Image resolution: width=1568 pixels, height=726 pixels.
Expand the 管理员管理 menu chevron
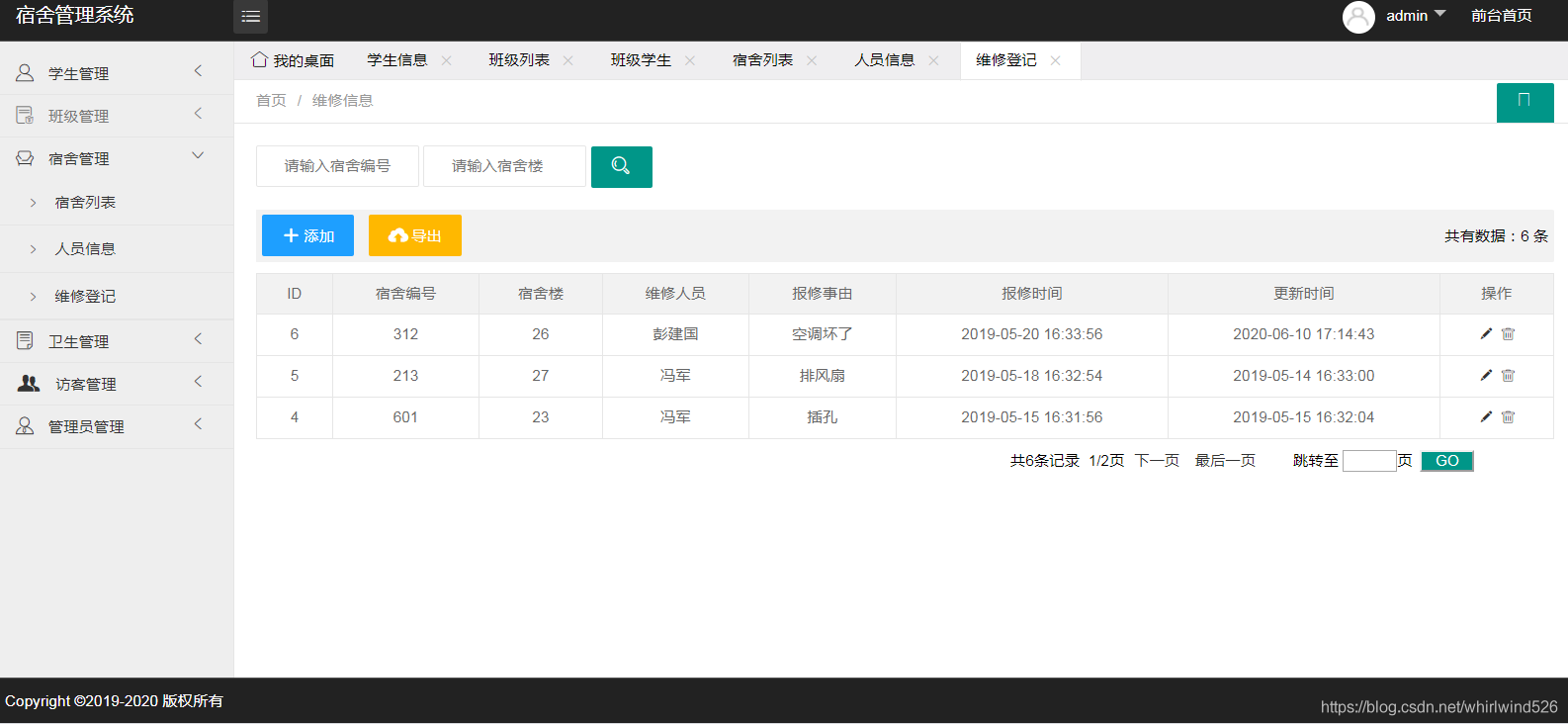click(198, 424)
